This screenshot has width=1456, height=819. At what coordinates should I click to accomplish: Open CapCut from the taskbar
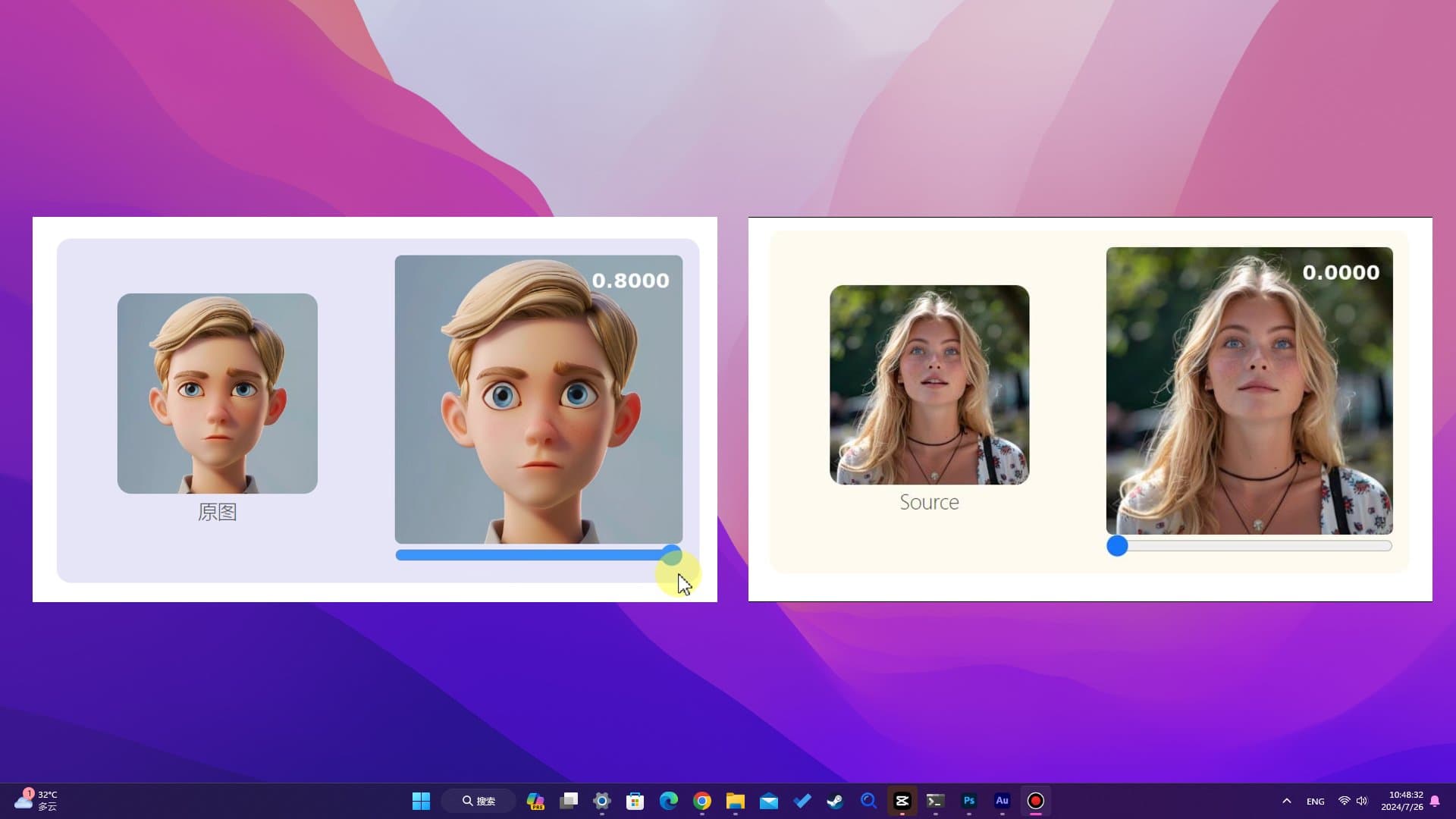pos(902,801)
